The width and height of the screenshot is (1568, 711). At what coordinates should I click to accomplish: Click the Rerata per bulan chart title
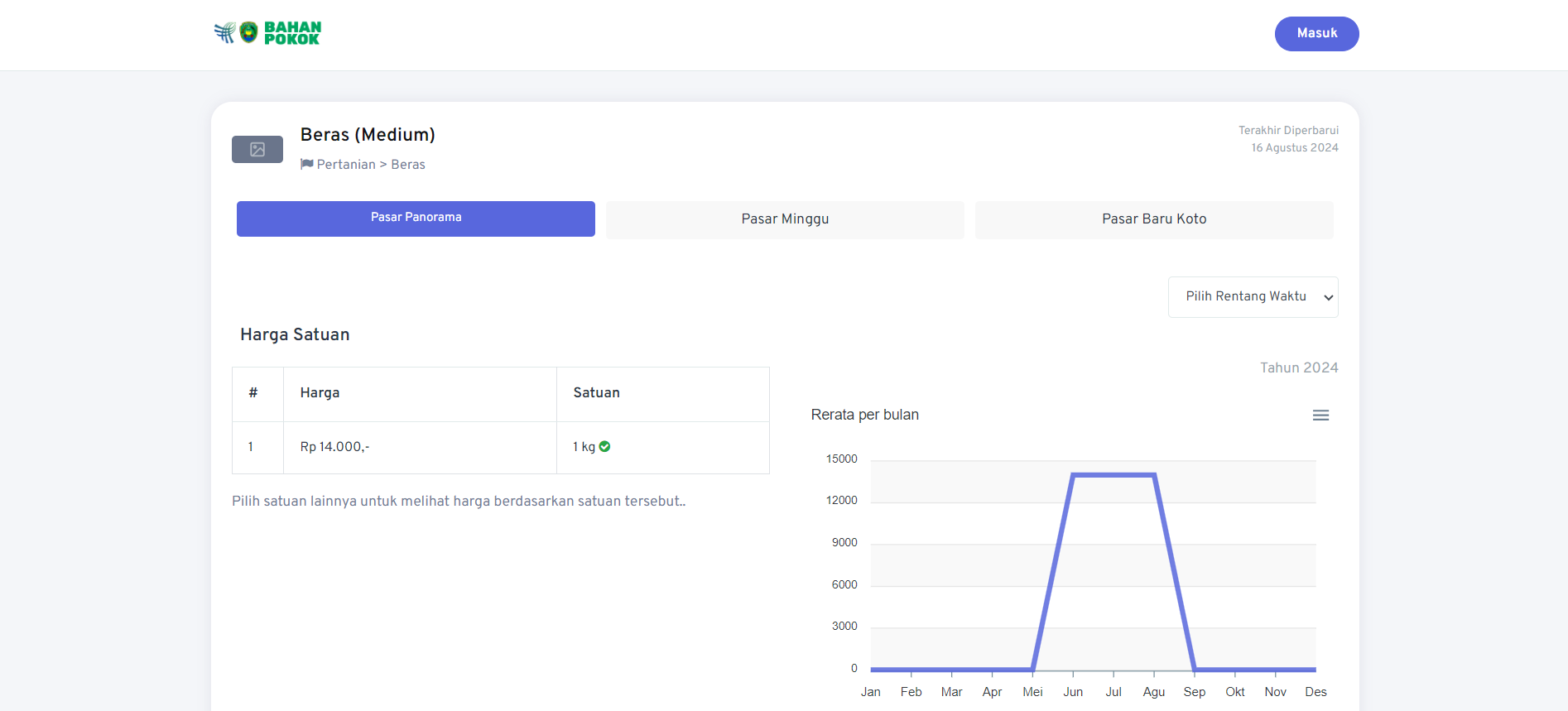(865, 415)
